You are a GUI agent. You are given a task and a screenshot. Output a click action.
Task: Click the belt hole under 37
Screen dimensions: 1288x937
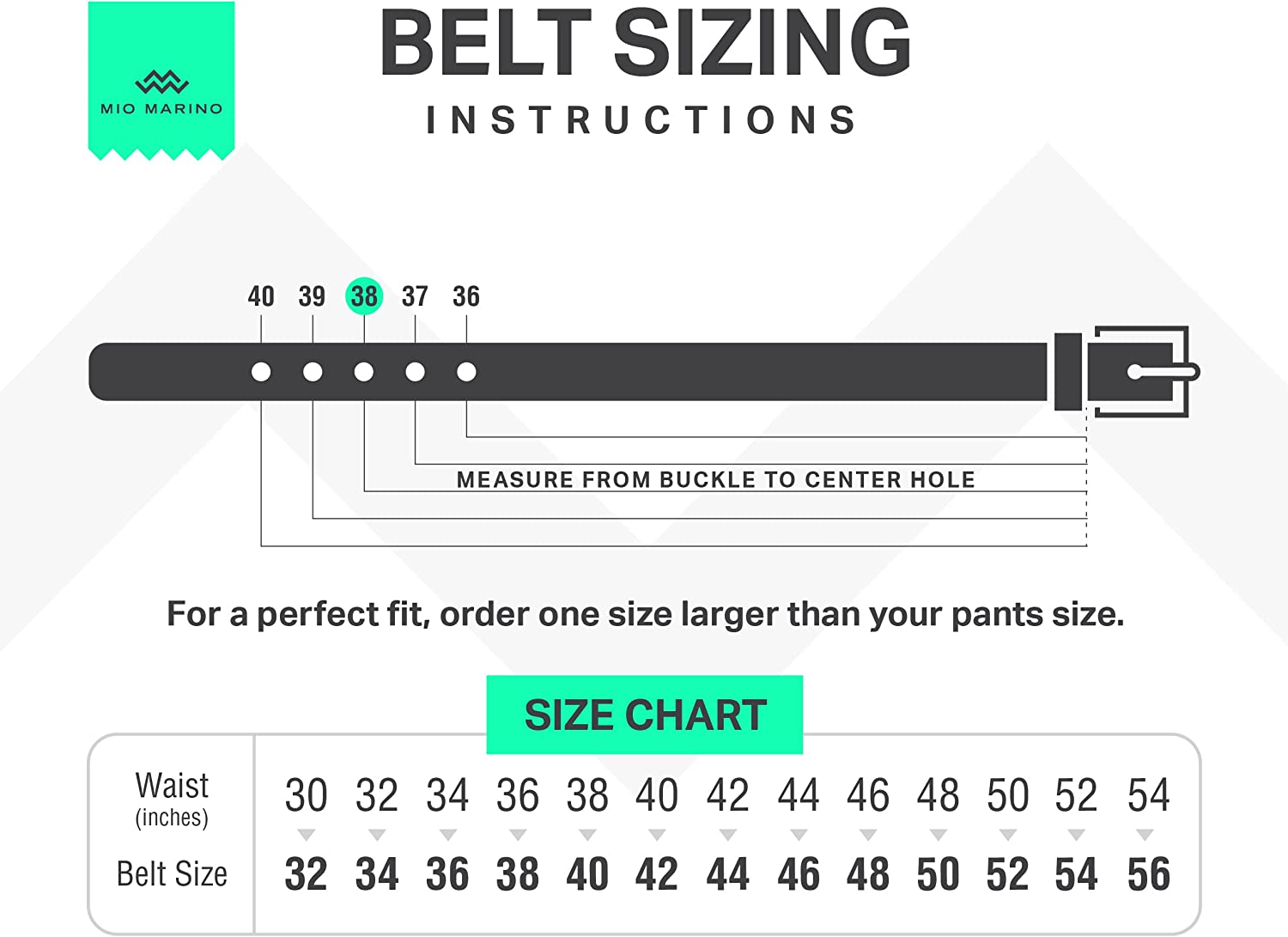pos(416,372)
